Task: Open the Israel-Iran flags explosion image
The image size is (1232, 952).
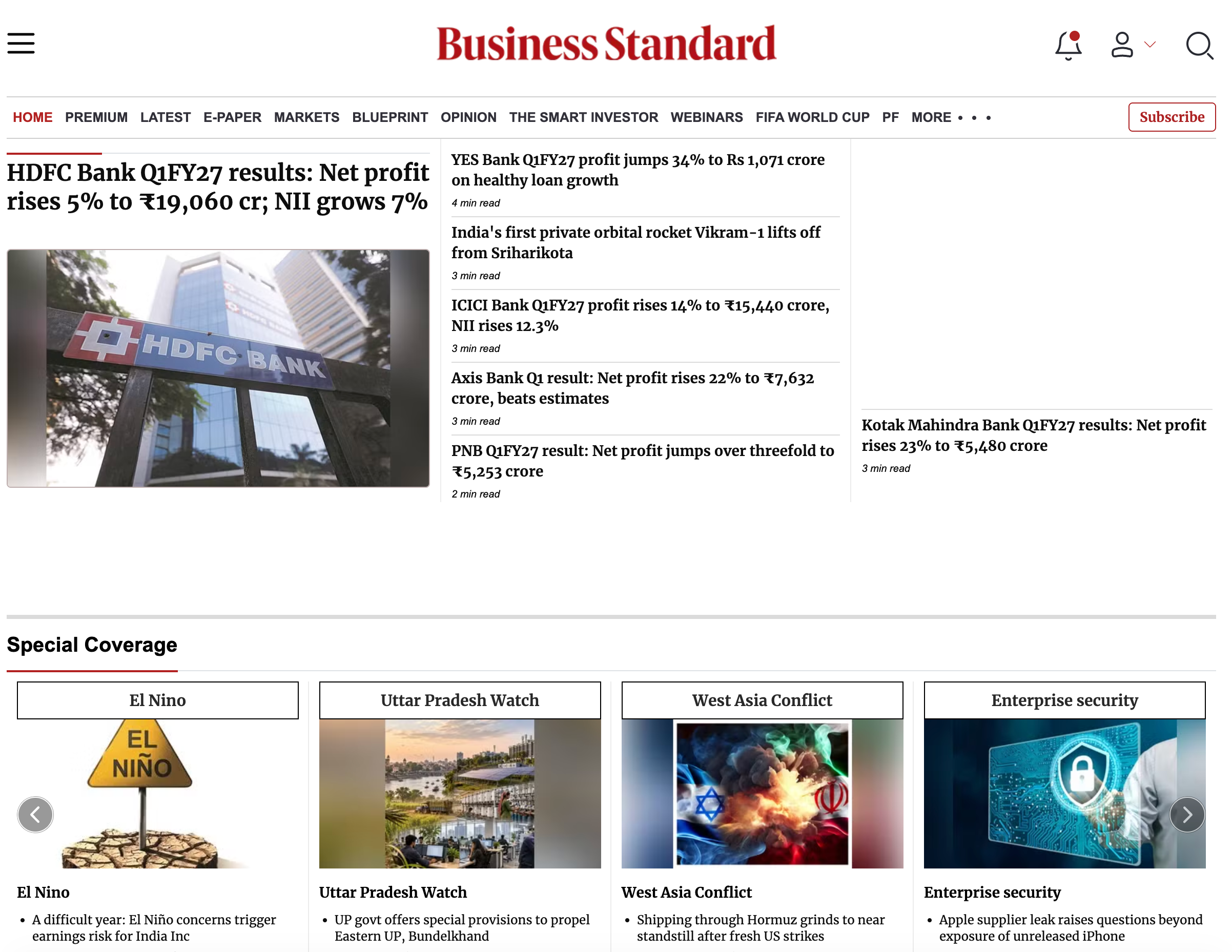Action: [762, 794]
